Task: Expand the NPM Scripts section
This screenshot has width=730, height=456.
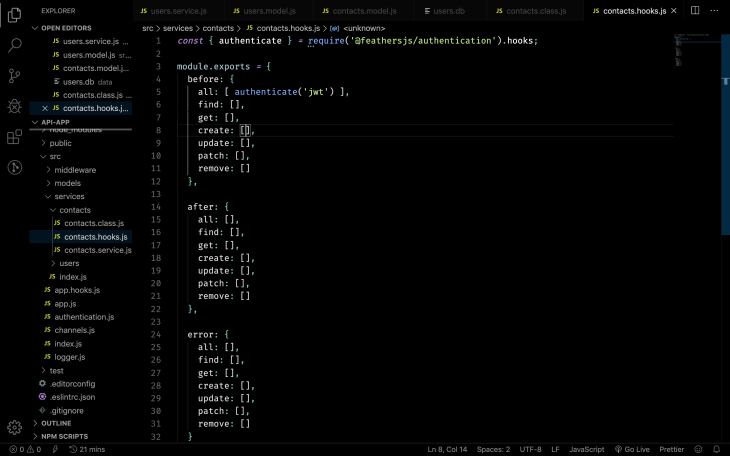Action: pos(64,437)
